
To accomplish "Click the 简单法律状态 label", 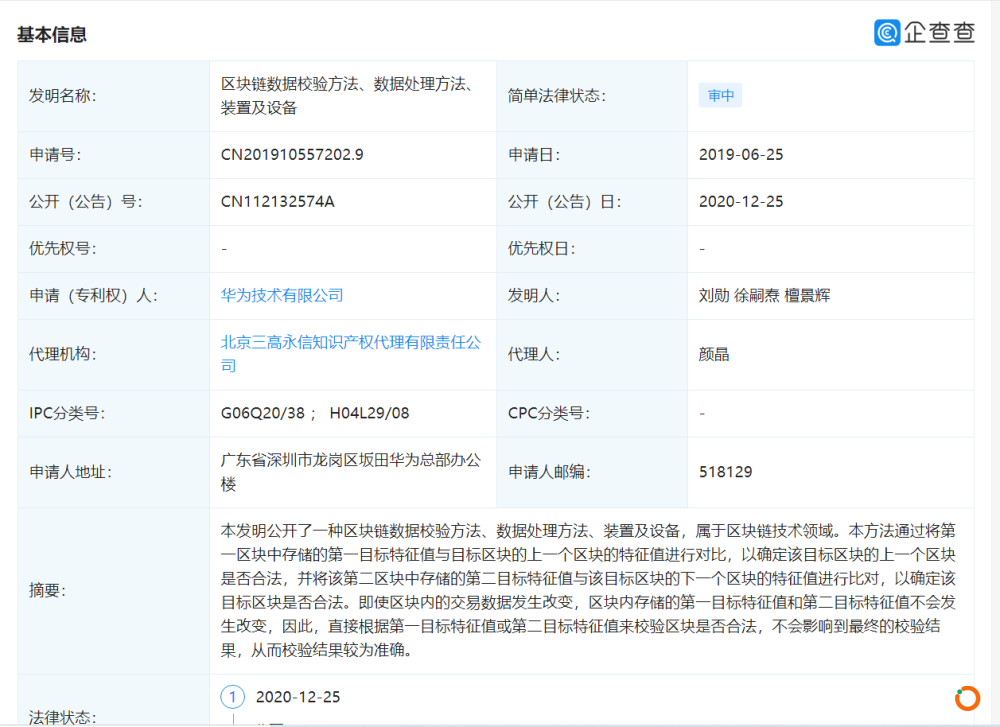I will (557, 96).
